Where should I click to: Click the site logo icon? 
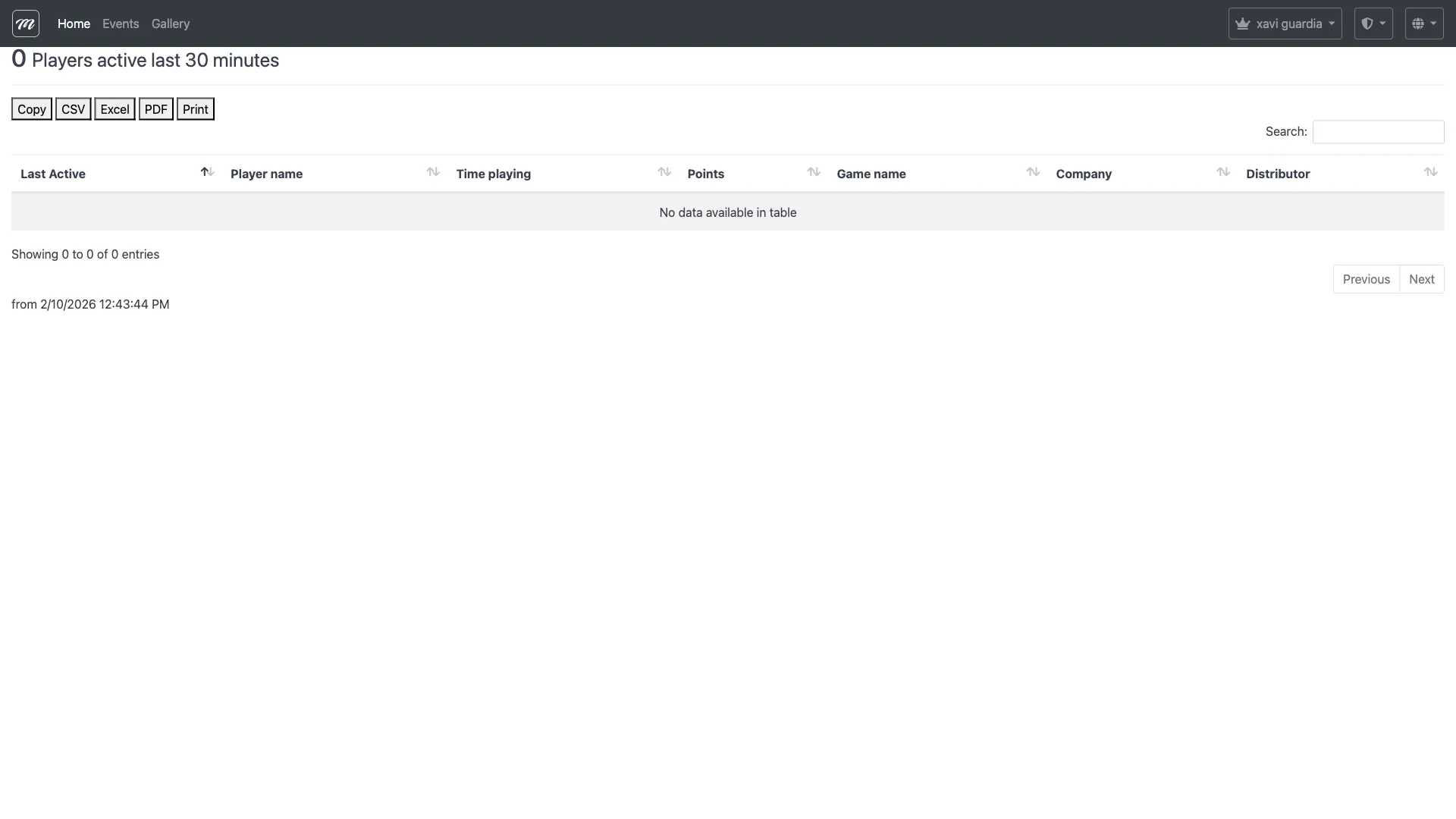pyautogui.click(x=26, y=24)
